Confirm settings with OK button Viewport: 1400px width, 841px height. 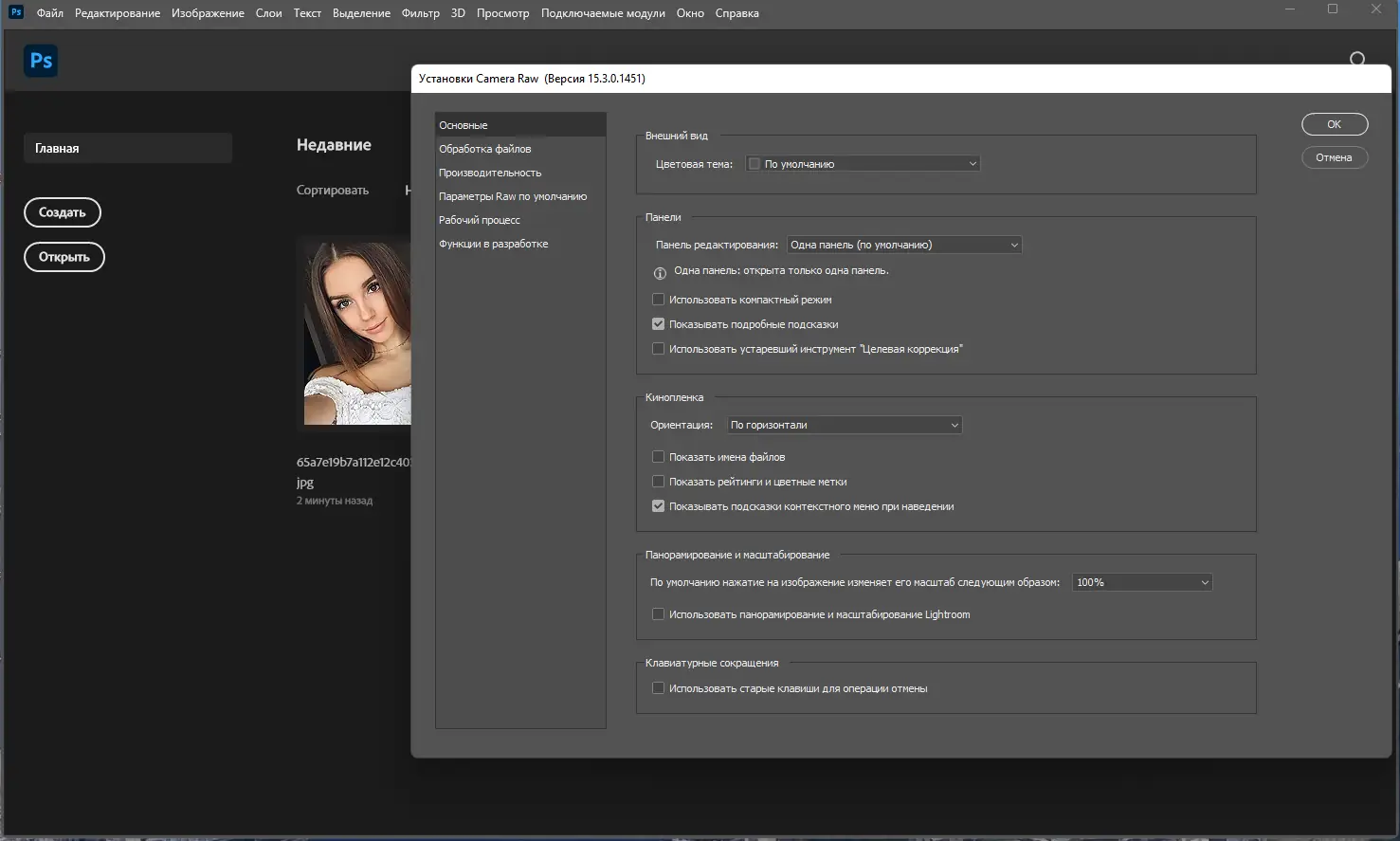pyautogui.click(x=1335, y=124)
